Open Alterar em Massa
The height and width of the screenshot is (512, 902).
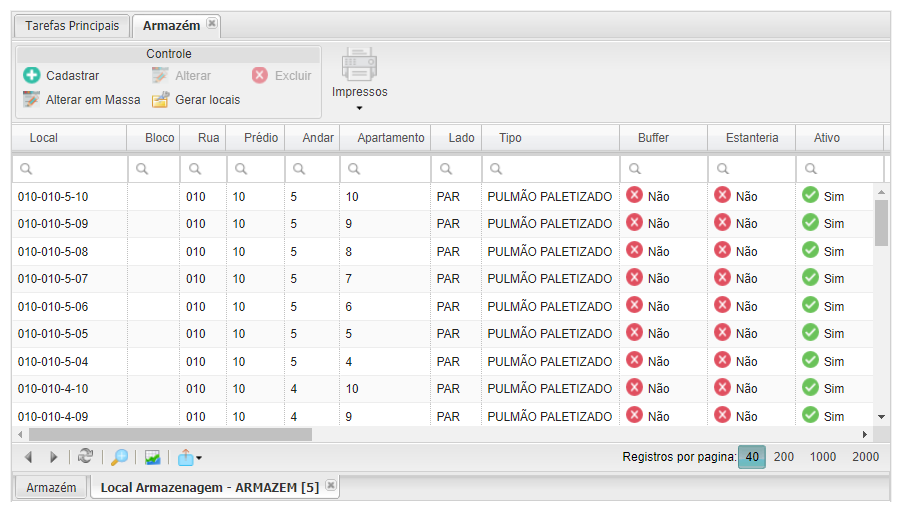[x=82, y=100]
